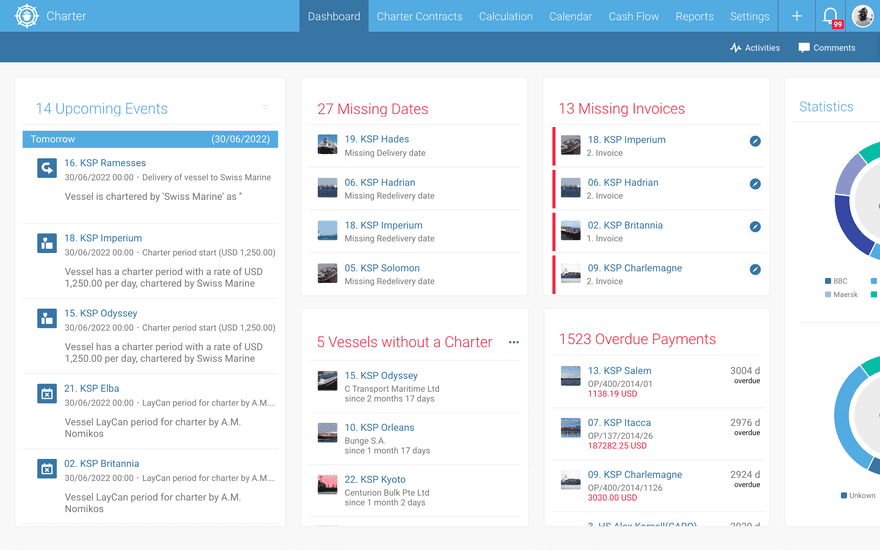Open the Vessels without a Charter options menu
Viewport: 880px width, 550px height.
pos(514,342)
